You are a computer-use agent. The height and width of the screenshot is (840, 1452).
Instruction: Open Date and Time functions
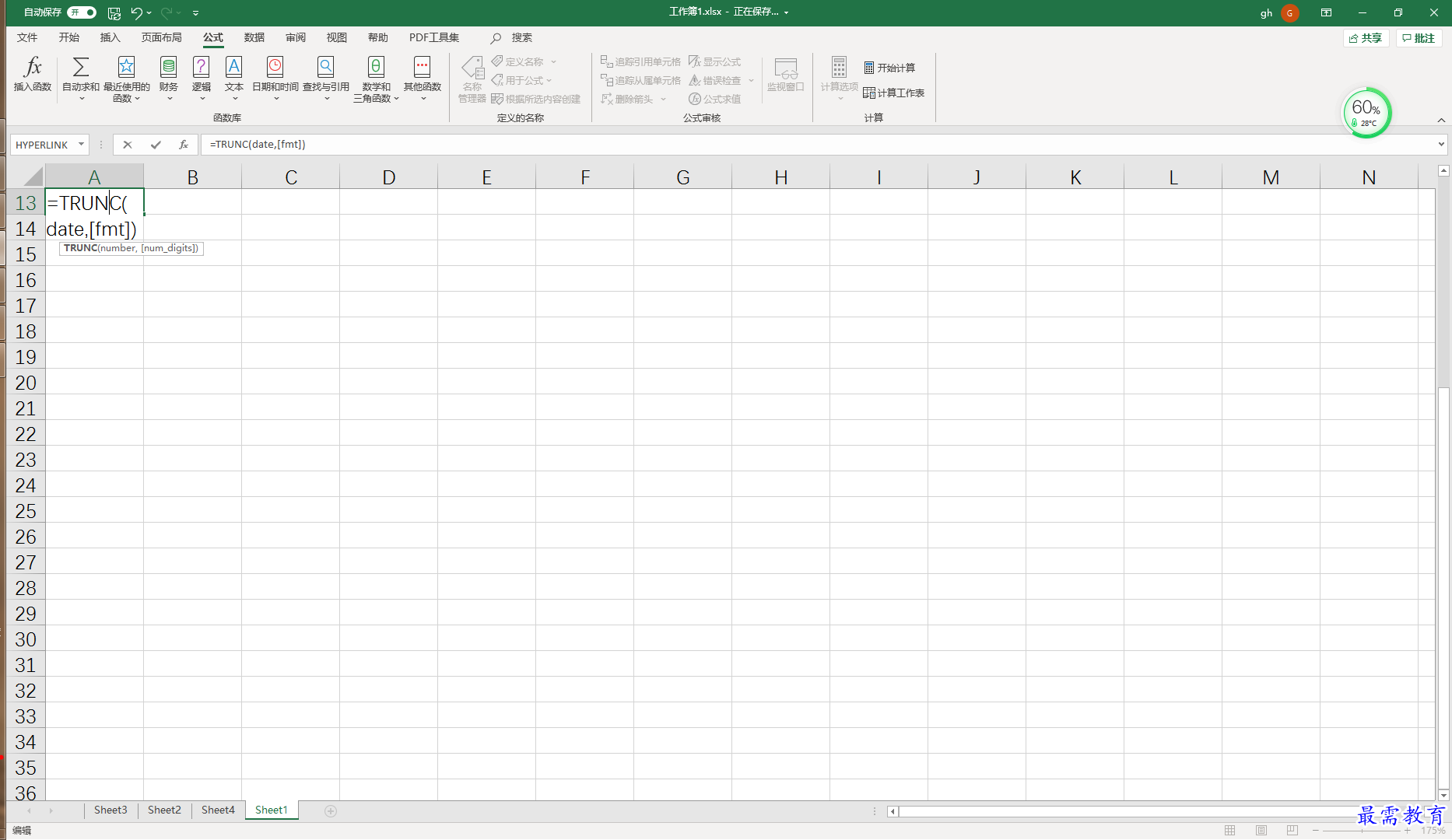point(275,78)
